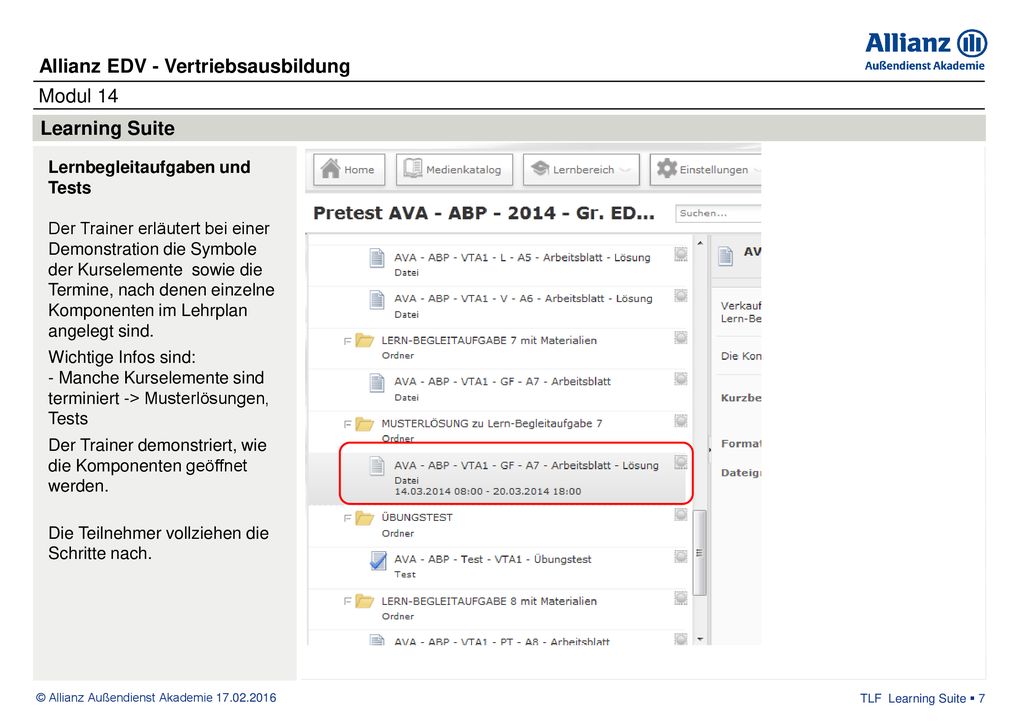Image resolution: width=1024 pixels, height=724 pixels.
Task: Expand the Lernbereich dropdown
Action: click(581, 170)
